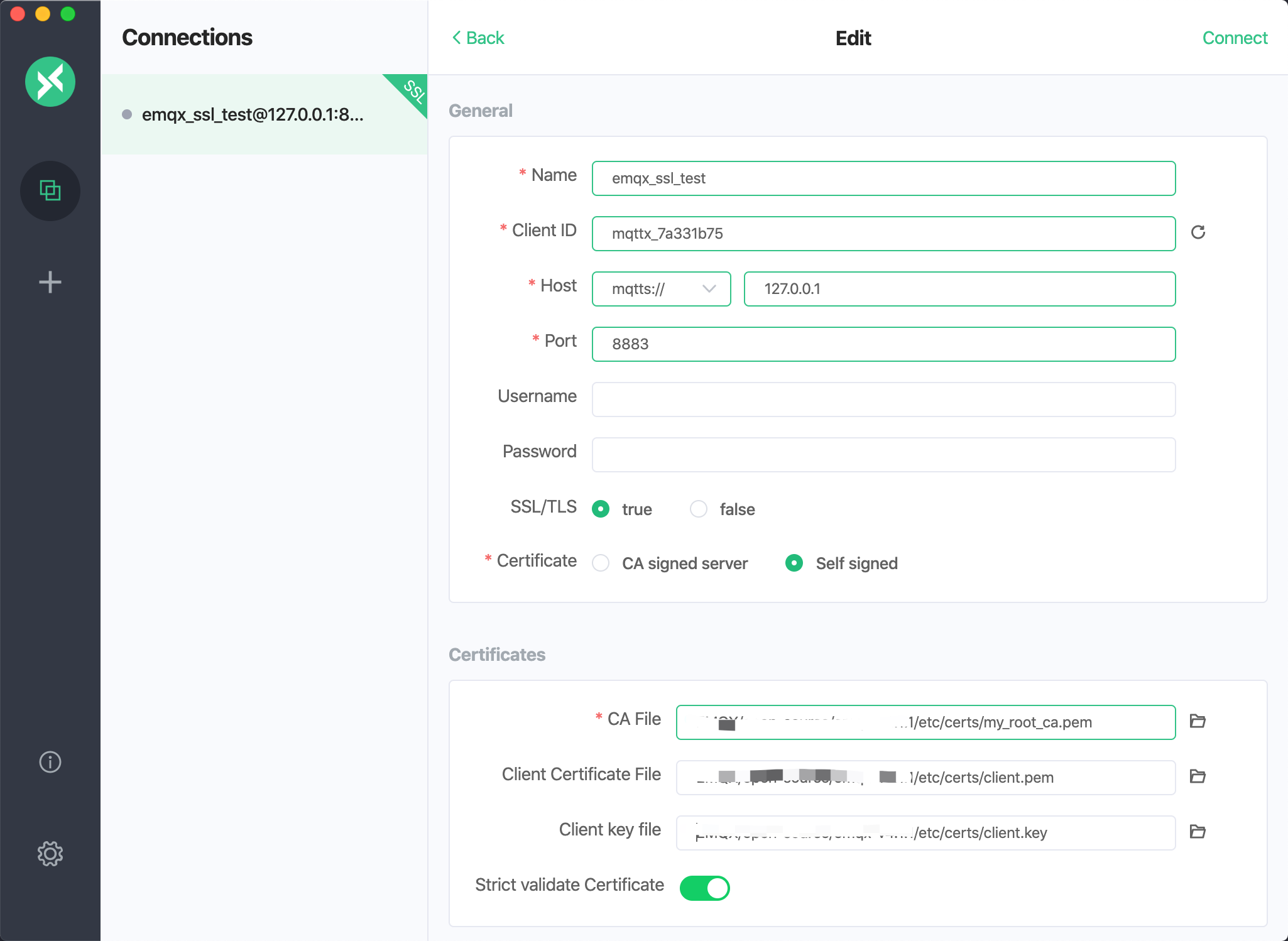Browse for CA File using folder icon
This screenshot has width=1288, height=941.
coord(1198,721)
